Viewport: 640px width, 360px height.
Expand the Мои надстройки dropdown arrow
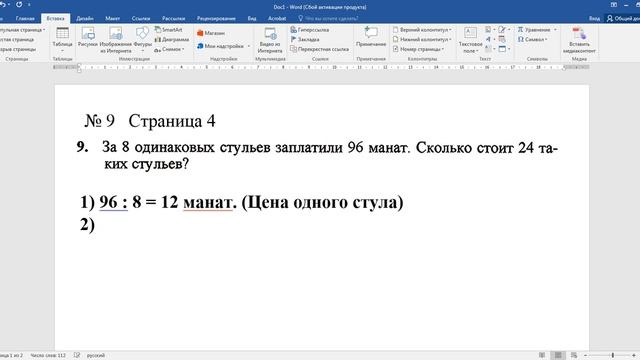click(249, 46)
